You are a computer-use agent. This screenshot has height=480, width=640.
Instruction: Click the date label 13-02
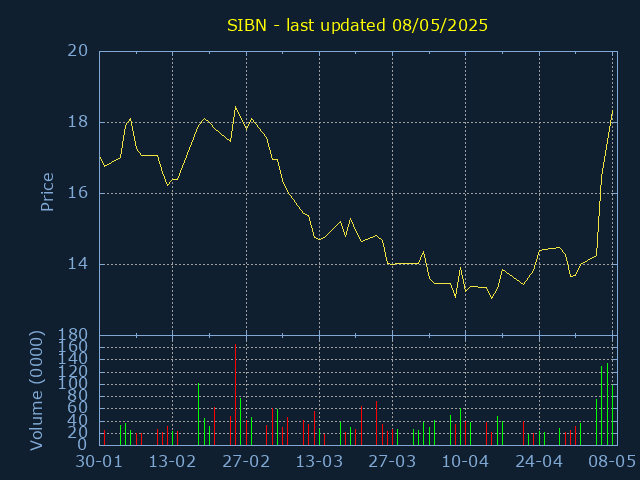(x=172, y=462)
